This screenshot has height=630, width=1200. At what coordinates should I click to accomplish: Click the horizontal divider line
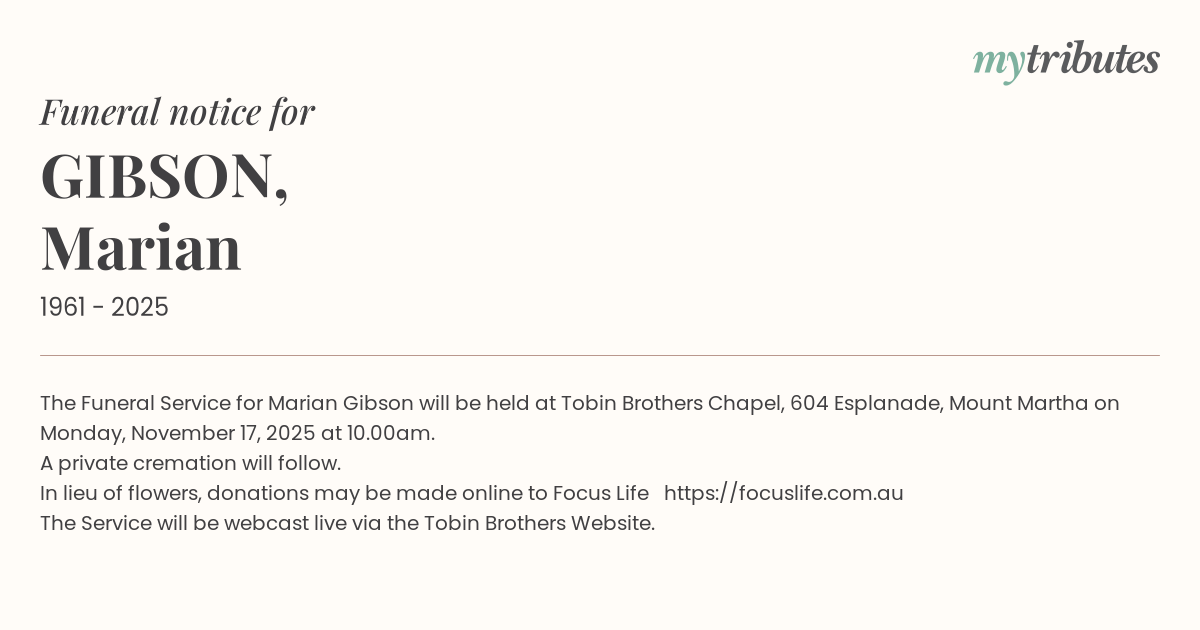point(600,355)
